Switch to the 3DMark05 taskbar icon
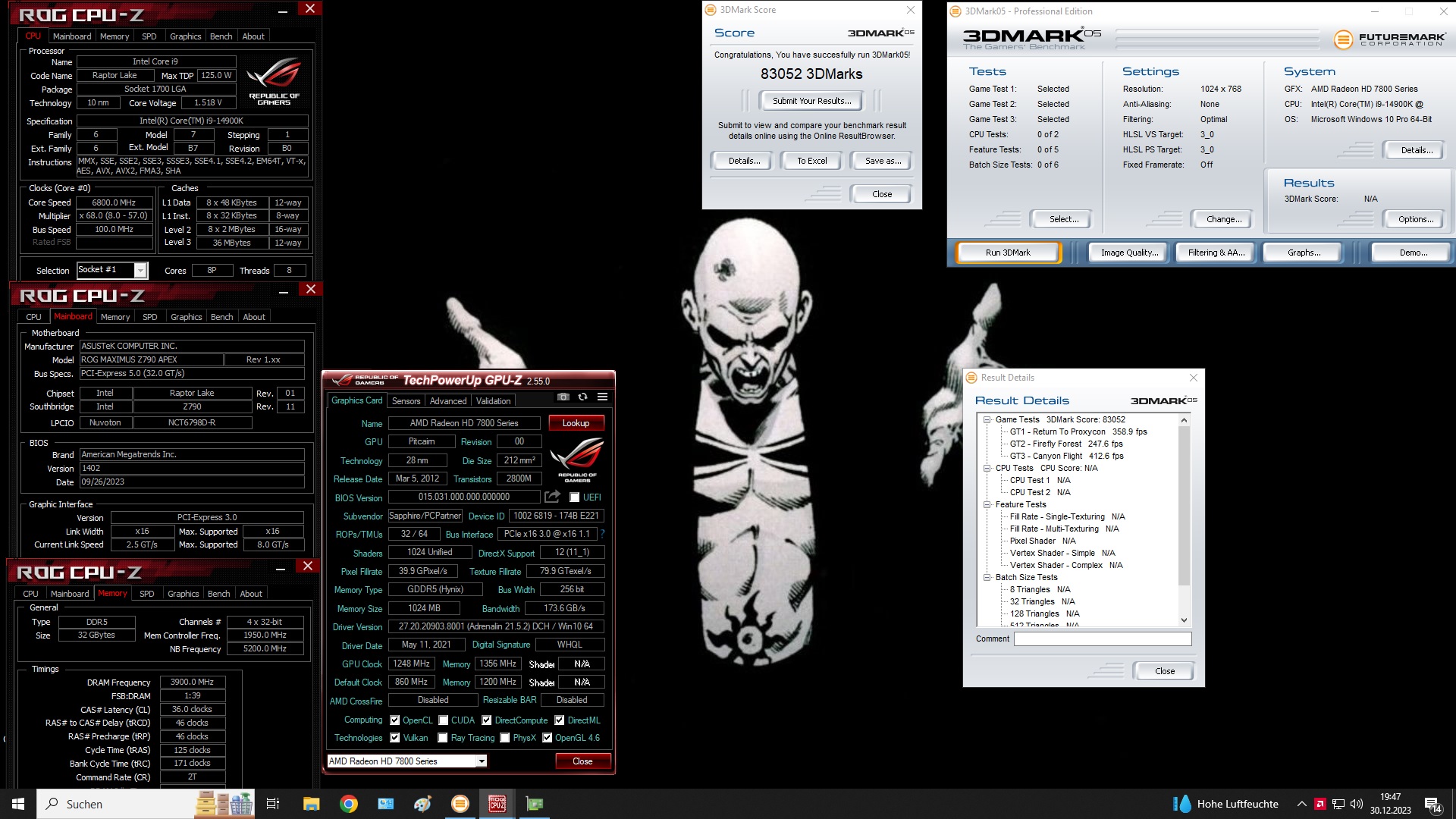Image resolution: width=1456 pixels, height=819 pixels. coord(460,804)
